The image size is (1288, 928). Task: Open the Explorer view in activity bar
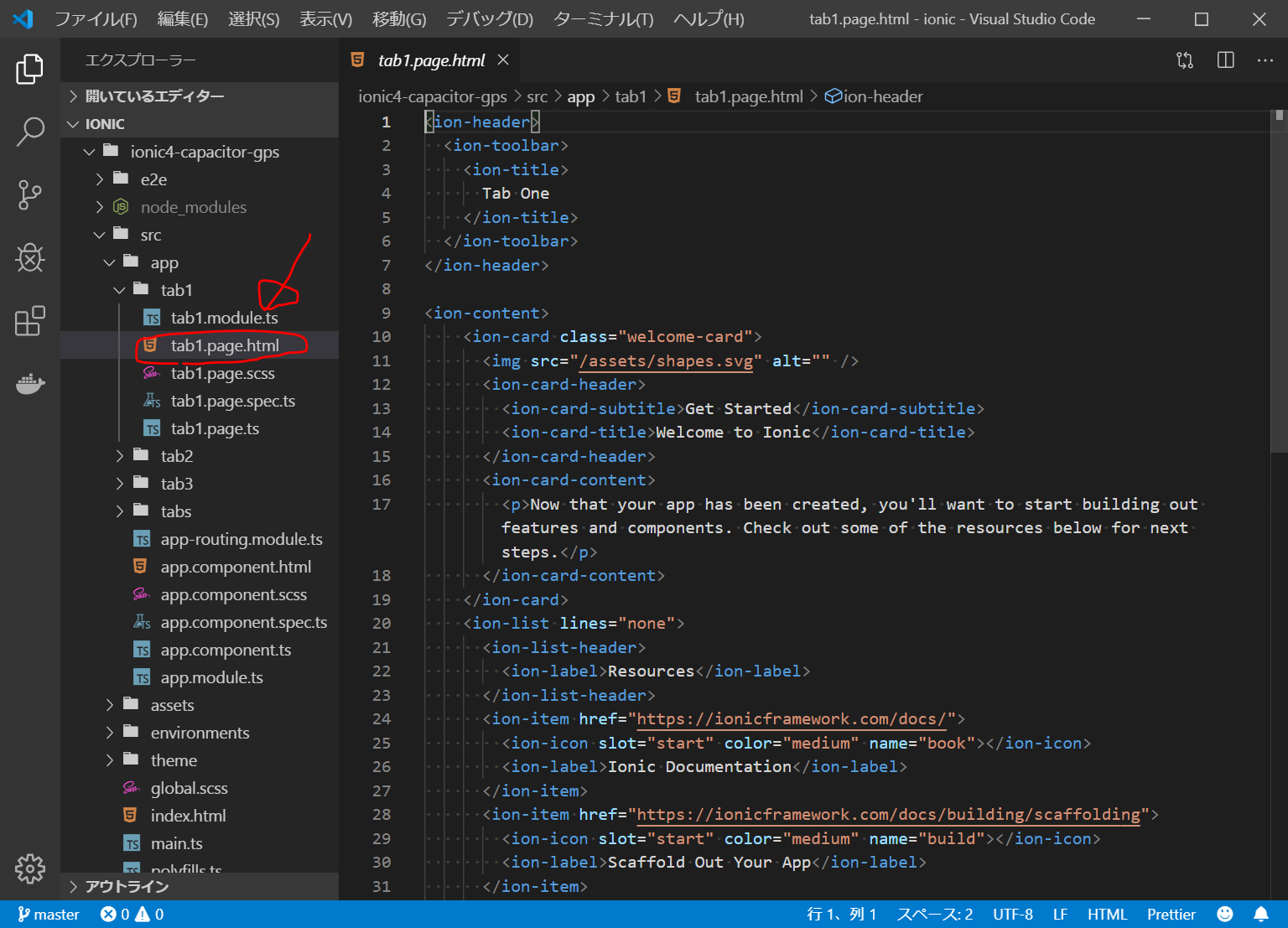point(30,69)
